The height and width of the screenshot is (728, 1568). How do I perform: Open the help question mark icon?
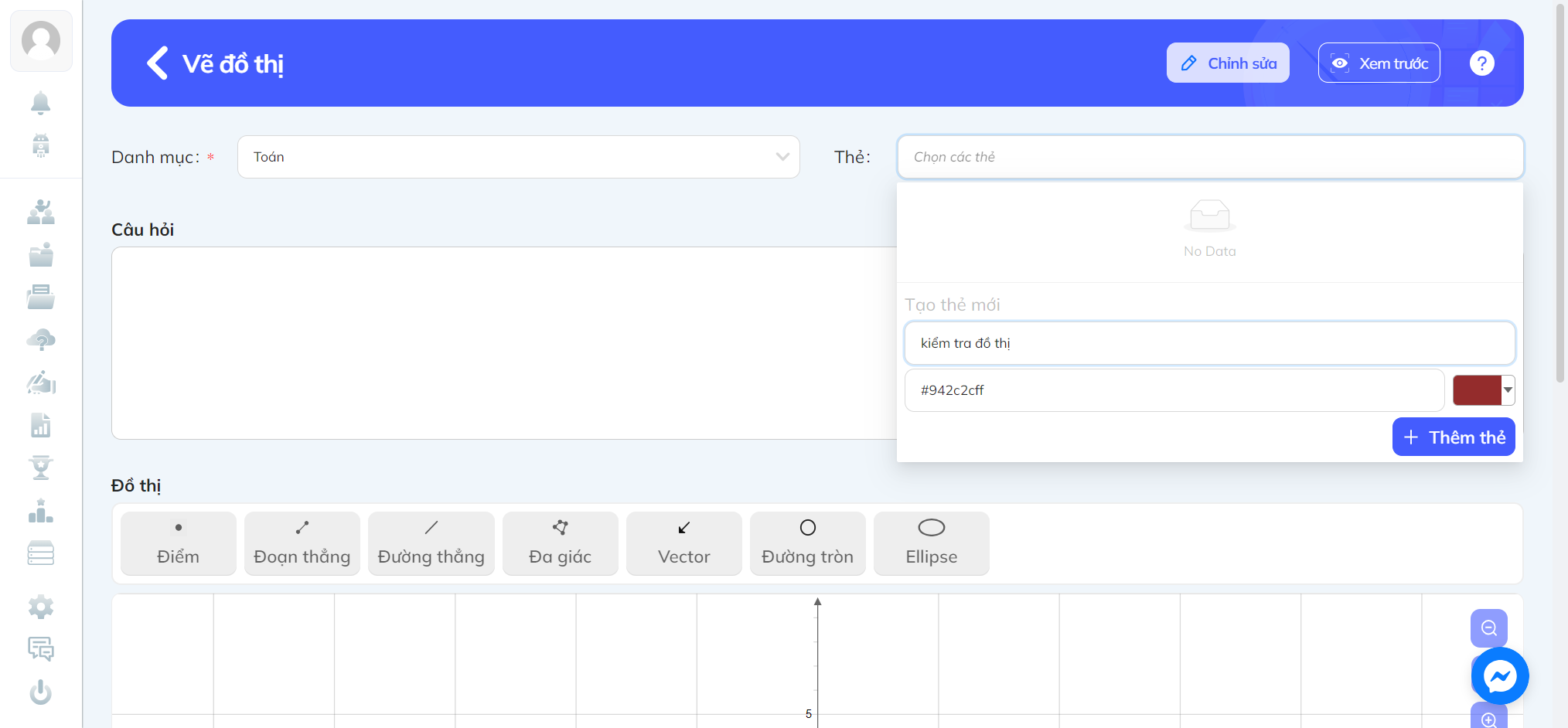1481,63
